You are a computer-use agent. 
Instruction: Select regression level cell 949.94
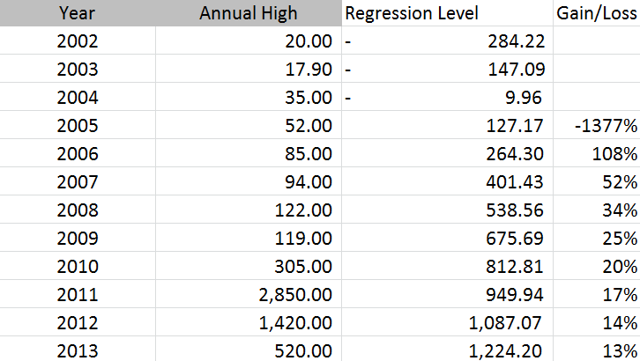tap(447, 294)
